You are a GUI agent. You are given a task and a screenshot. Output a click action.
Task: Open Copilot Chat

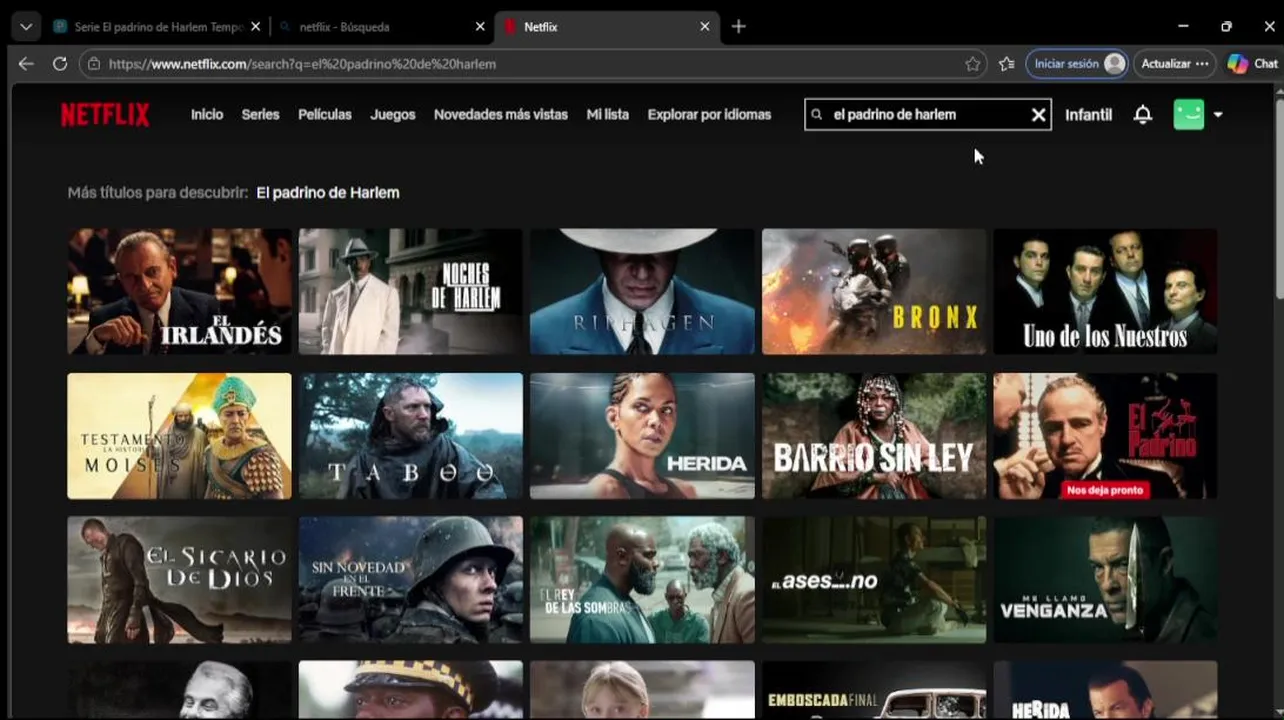click(x=1253, y=64)
